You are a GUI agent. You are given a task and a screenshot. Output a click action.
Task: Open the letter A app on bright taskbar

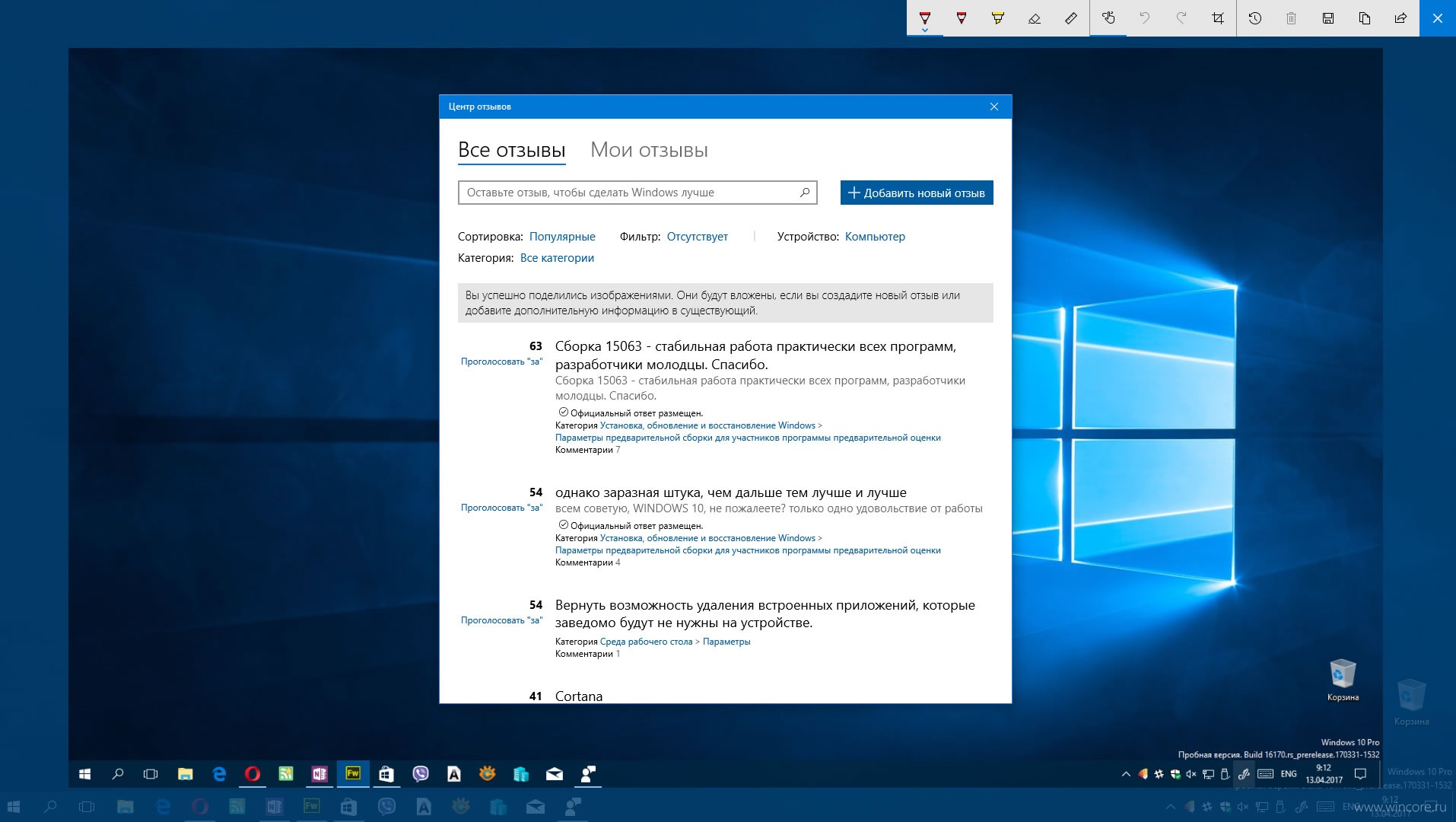click(454, 774)
